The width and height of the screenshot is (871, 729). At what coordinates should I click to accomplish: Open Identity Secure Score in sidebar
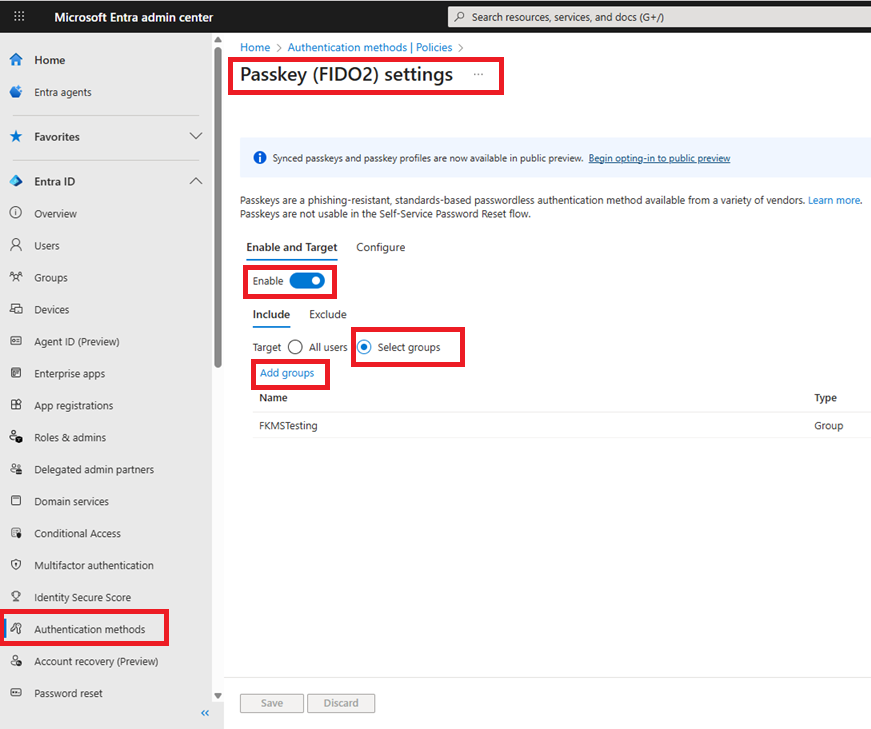(82, 597)
